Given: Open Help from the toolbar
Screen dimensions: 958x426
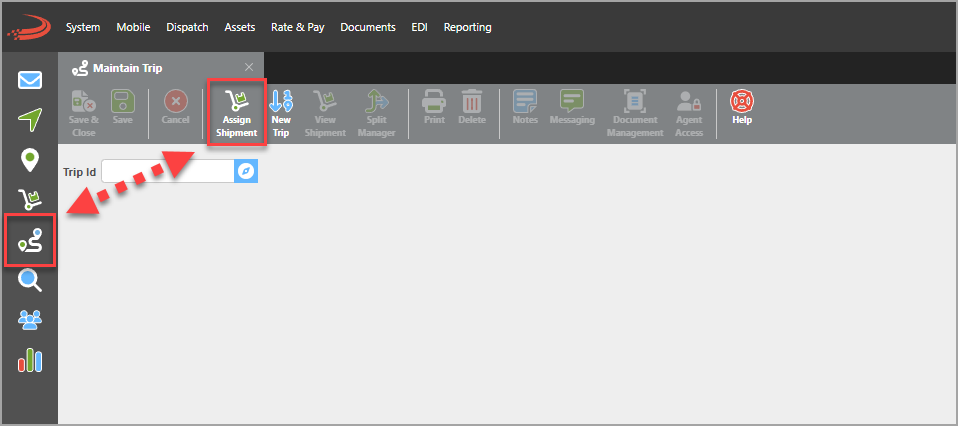Looking at the screenshot, I should pyautogui.click(x=741, y=107).
